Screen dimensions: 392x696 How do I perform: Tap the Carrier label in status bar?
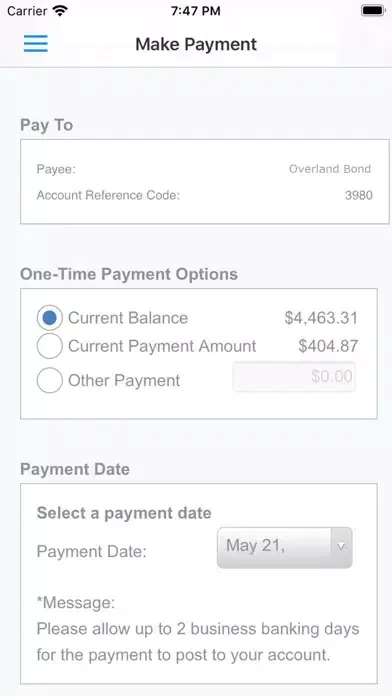click(x=27, y=11)
